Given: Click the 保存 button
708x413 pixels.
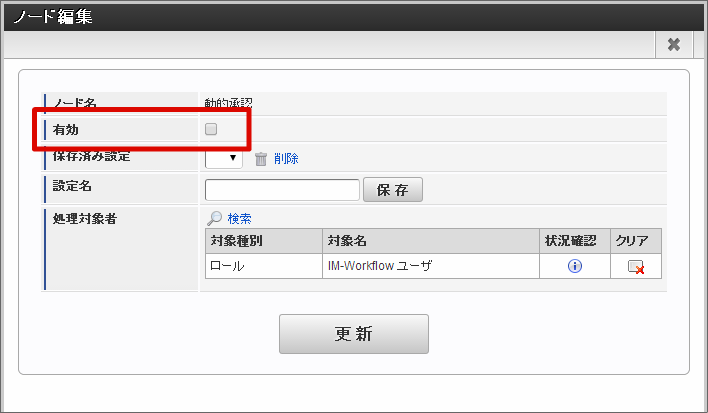Looking at the screenshot, I should point(393,190).
